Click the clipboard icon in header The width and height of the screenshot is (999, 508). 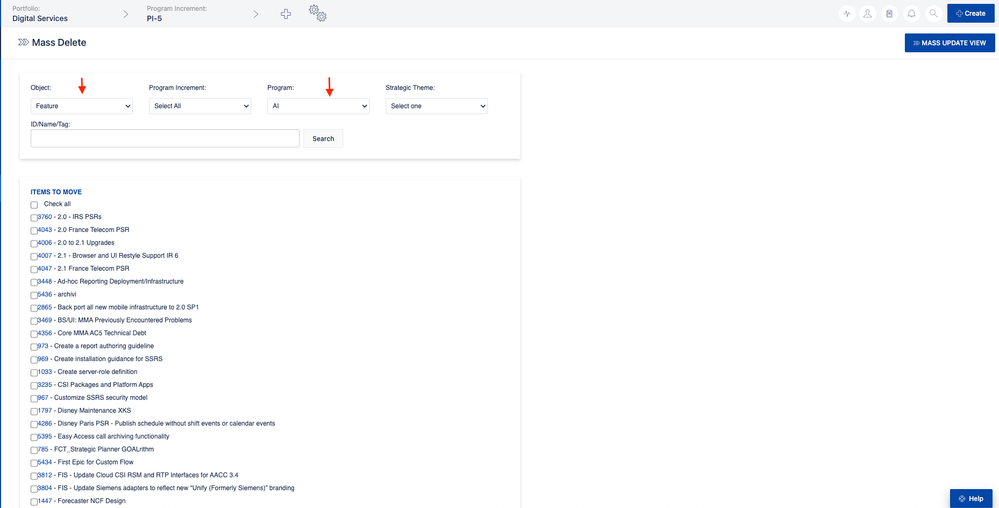[x=889, y=13]
